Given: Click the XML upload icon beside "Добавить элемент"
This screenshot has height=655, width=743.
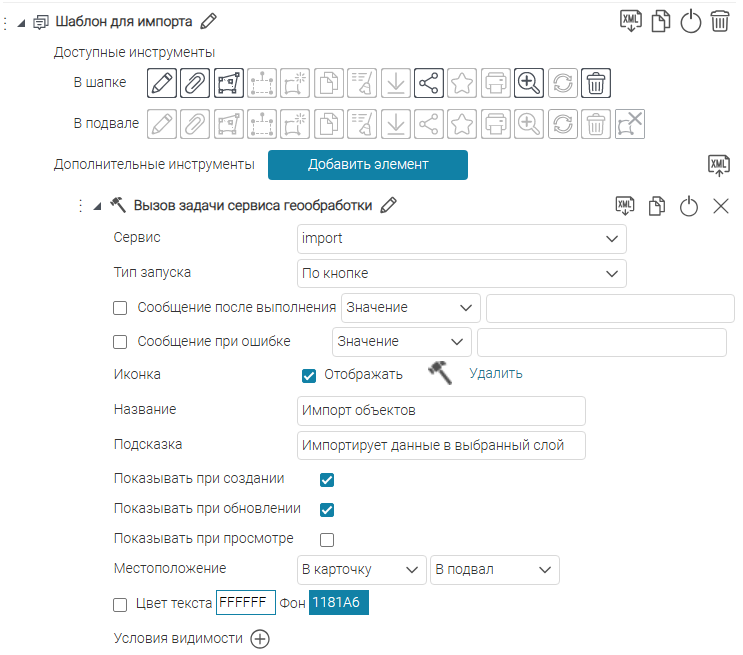Looking at the screenshot, I should pyautogui.click(x=718, y=166).
